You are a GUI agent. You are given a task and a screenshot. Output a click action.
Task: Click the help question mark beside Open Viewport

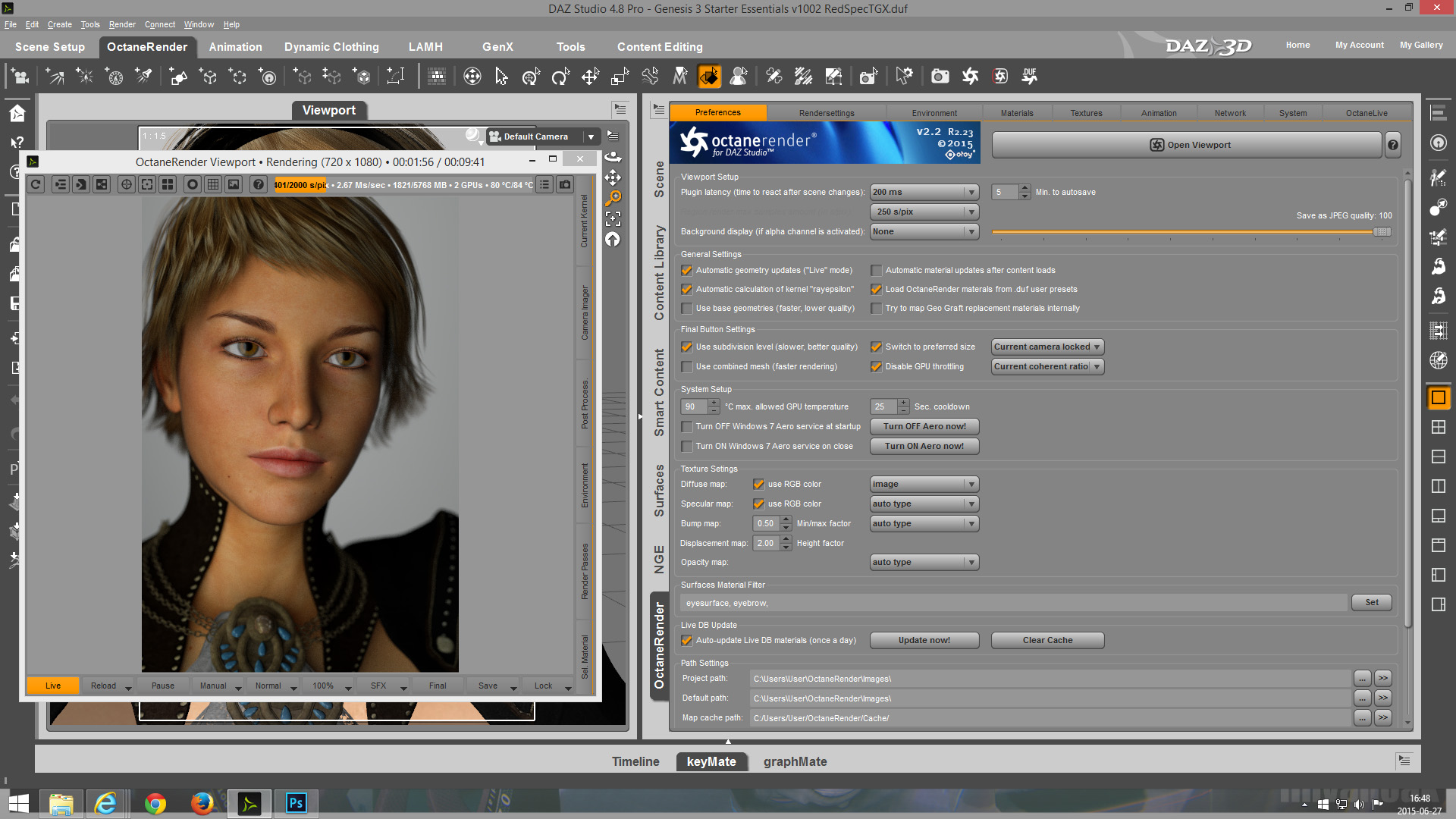(1392, 145)
